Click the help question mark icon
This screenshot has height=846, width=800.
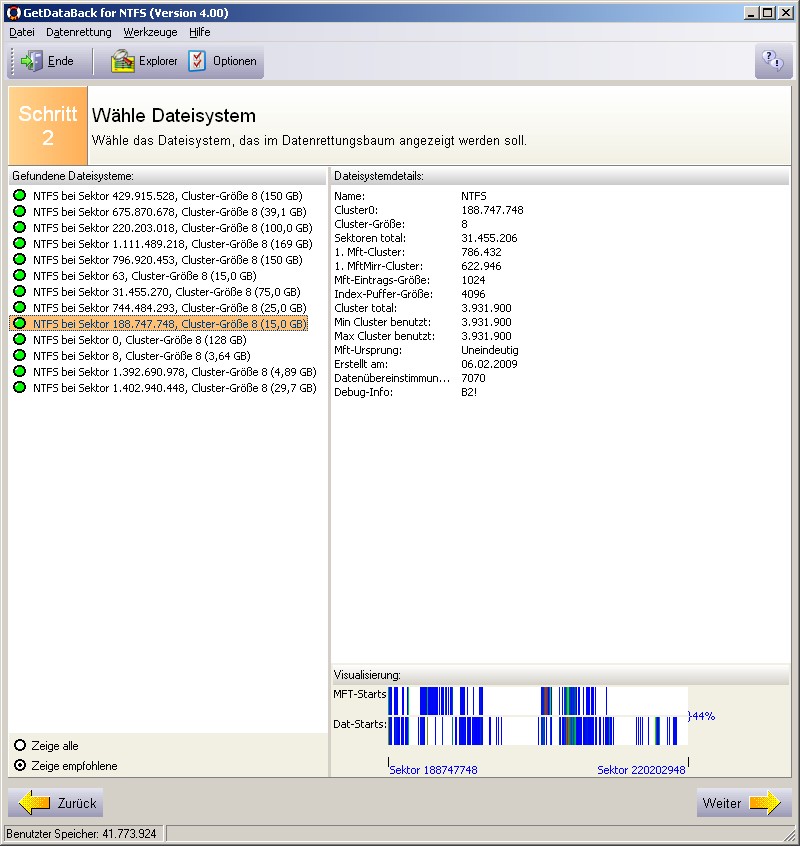(773, 61)
